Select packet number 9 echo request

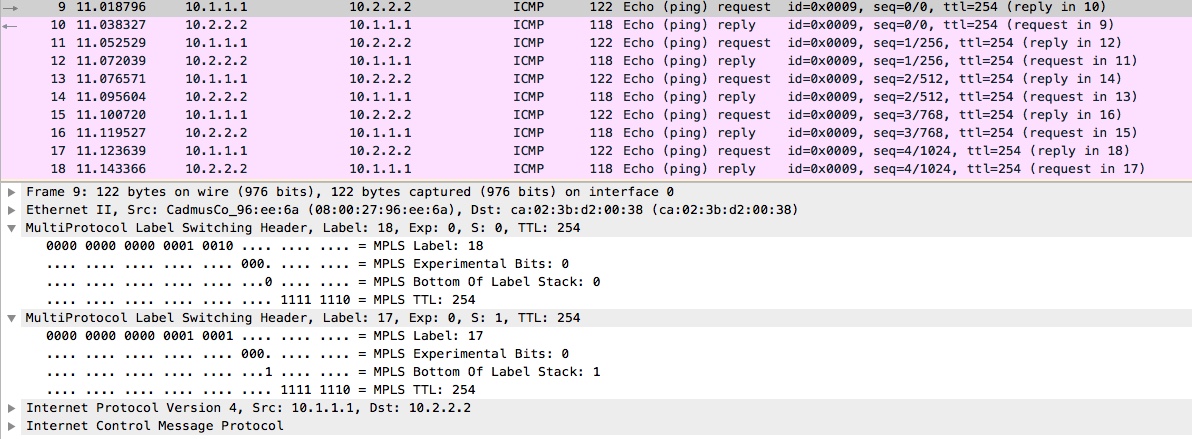pos(400,7)
